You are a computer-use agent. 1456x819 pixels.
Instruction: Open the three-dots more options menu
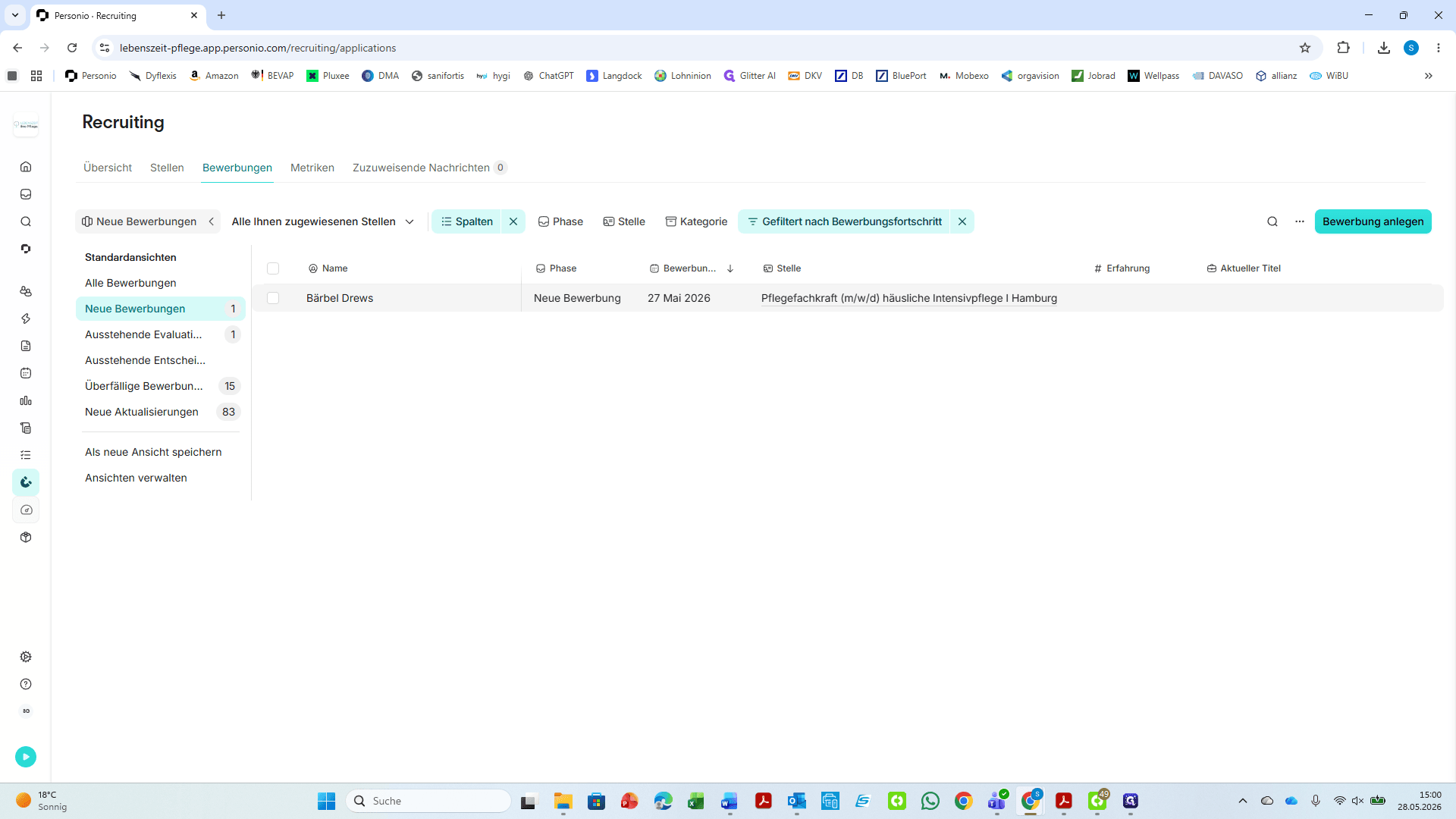tap(1300, 221)
